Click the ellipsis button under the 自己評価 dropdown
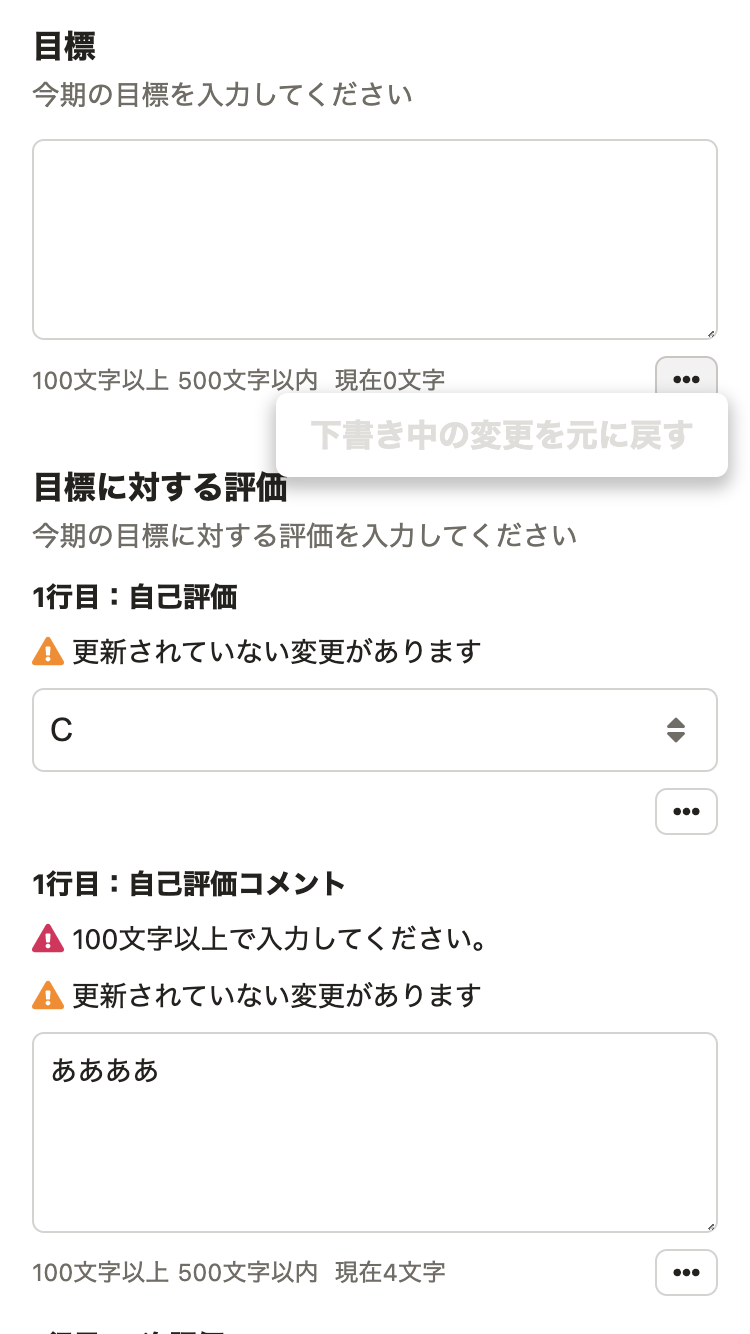Screen dimensions: 750x1334 click(686, 811)
